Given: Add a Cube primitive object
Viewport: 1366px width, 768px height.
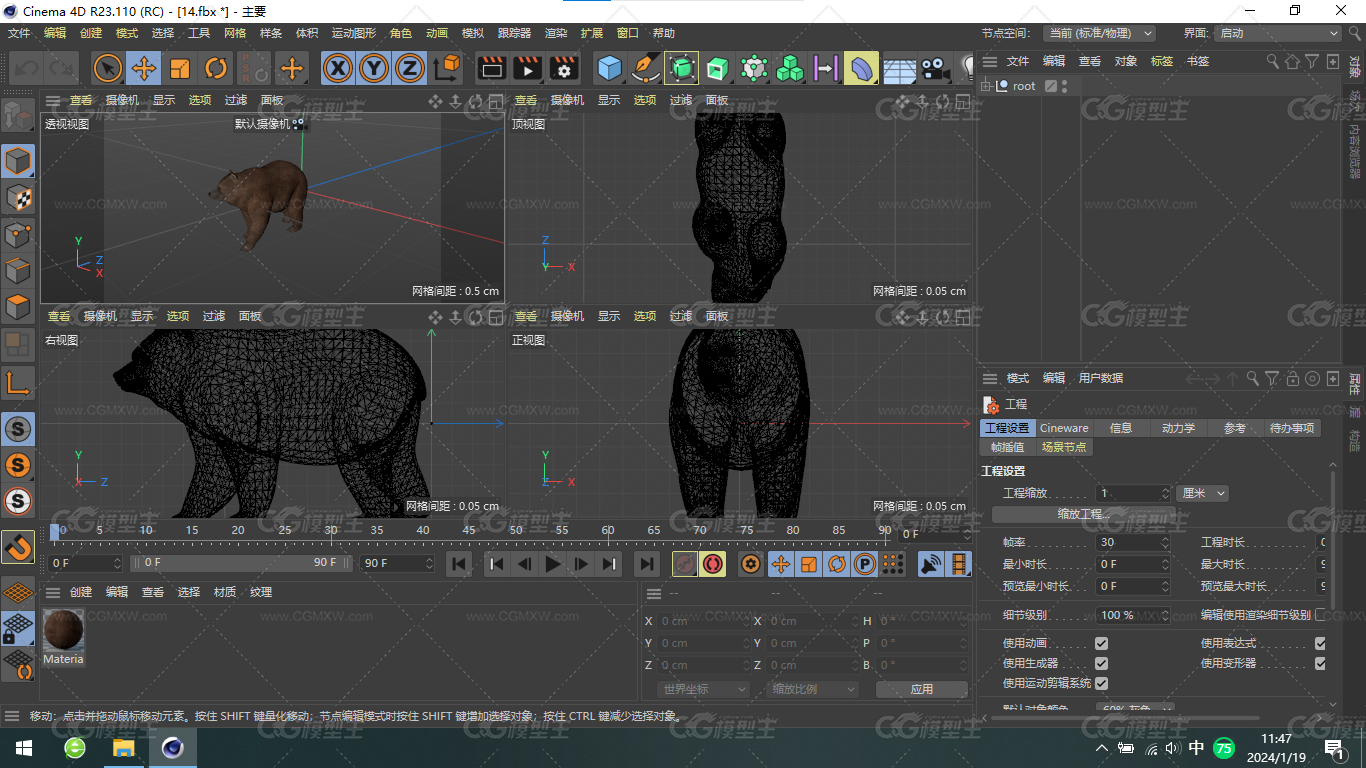Looking at the screenshot, I should pos(609,68).
